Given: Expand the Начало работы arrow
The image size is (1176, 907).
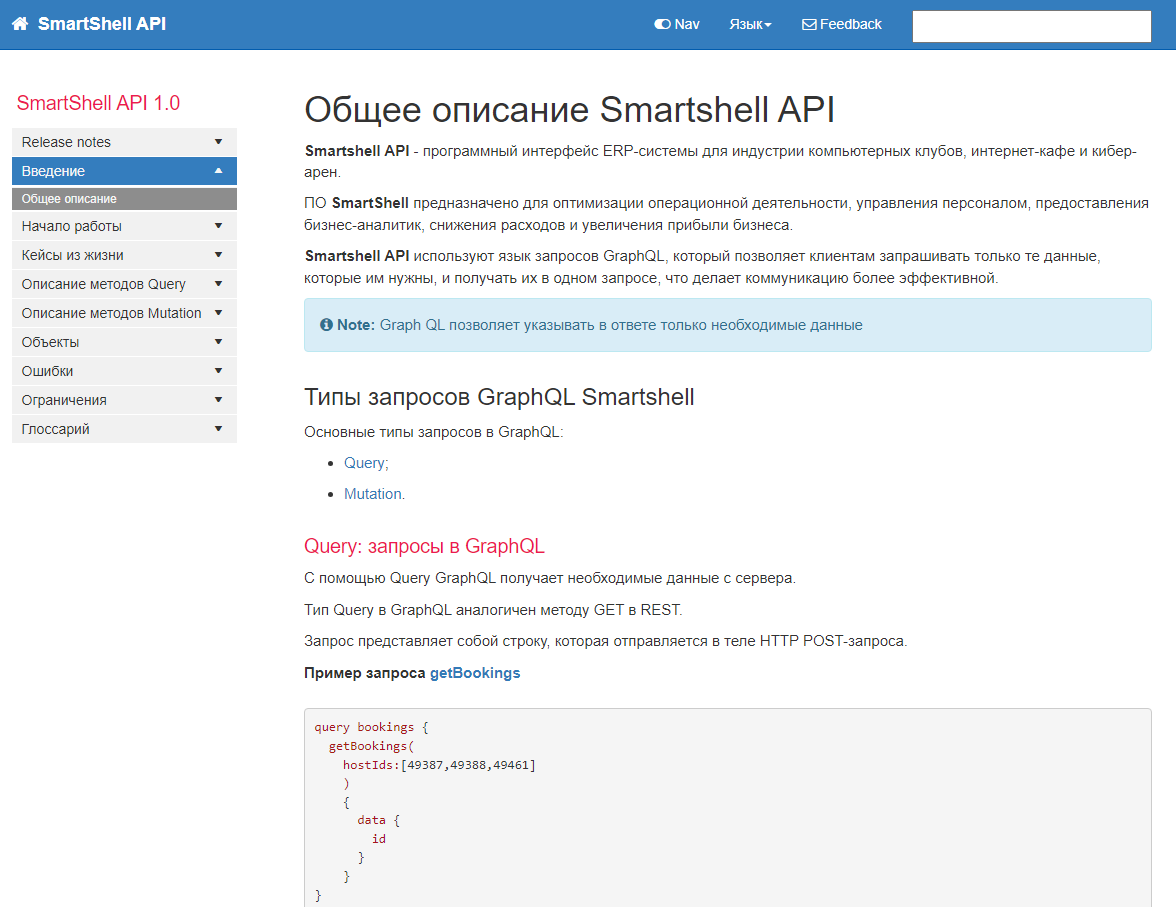Looking at the screenshot, I should [x=218, y=226].
